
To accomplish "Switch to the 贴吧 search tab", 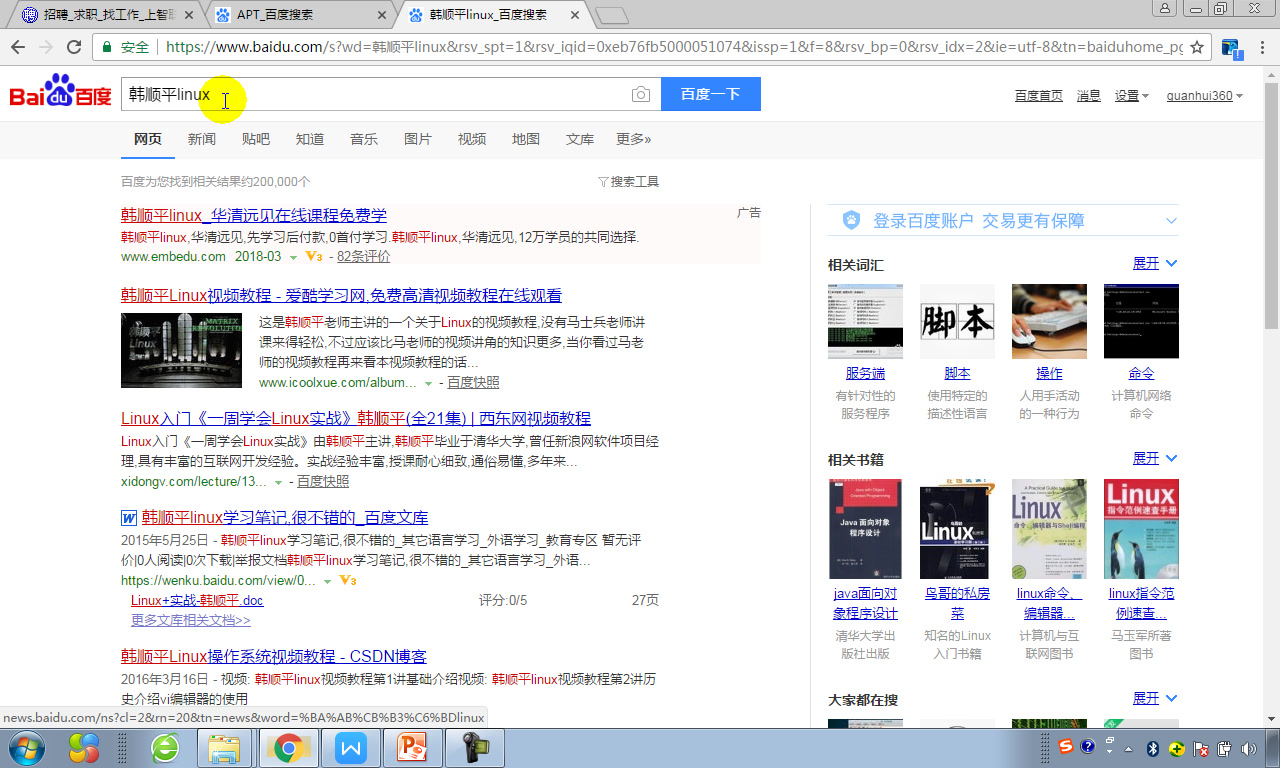I will pyautogui.click(x=256, y=139).
